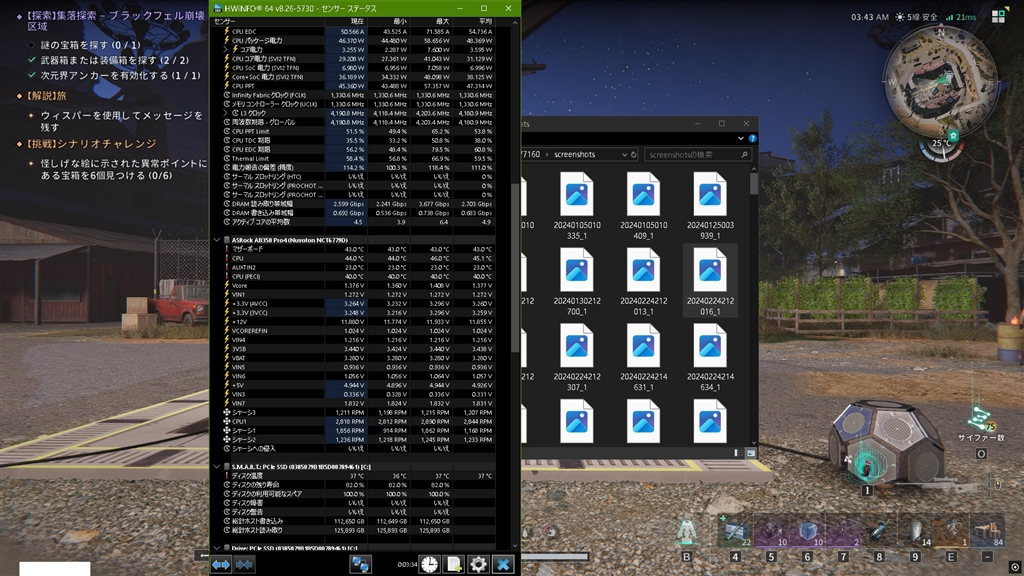Select file 20240125003939_1
Viewport: 1024px width, 576px height.
(x=710, y=205)
